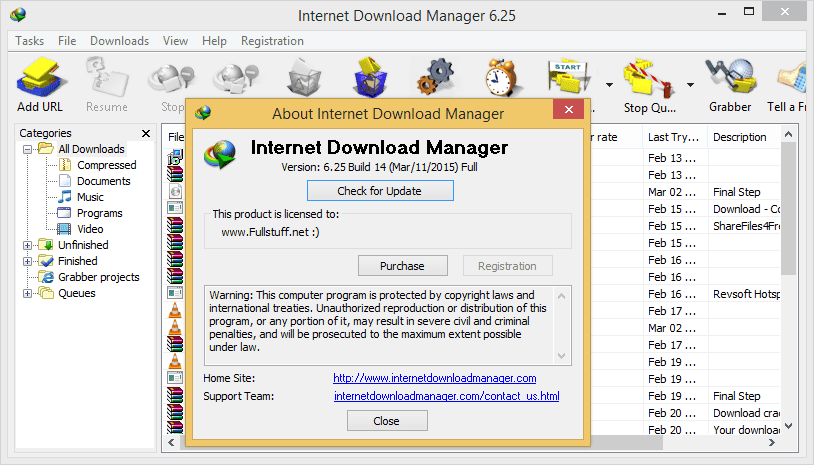The image size is (814, 465).
Task: Click the Delete trash bin icon
Action: [x=304, y=78]
